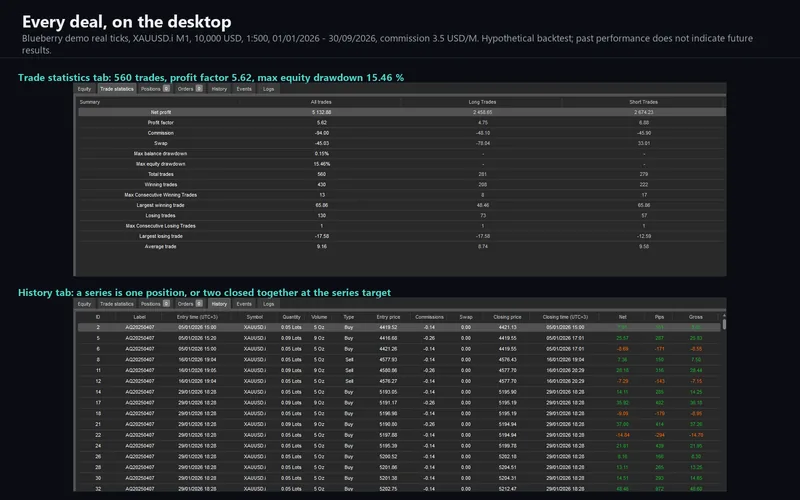Sort history by the Gross column header
The width and height of the screenshot is (800, 500).
(x=696, y=317)
